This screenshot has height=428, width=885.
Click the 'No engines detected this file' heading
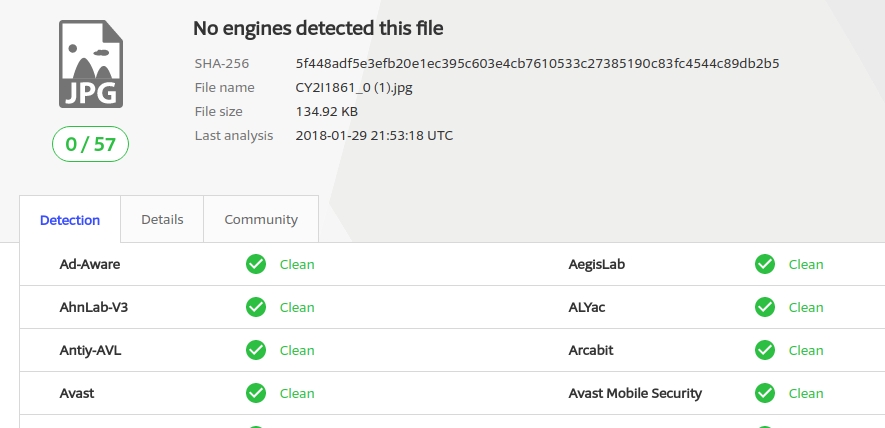coord(318,28)
